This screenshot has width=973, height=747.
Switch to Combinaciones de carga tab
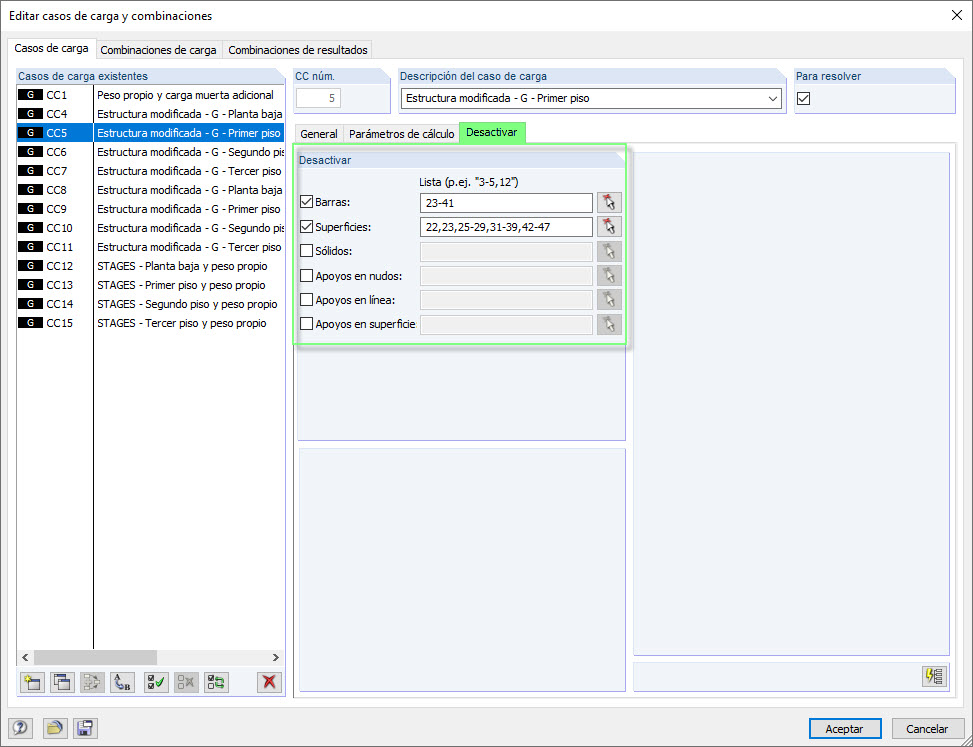[x=158, y=50]
